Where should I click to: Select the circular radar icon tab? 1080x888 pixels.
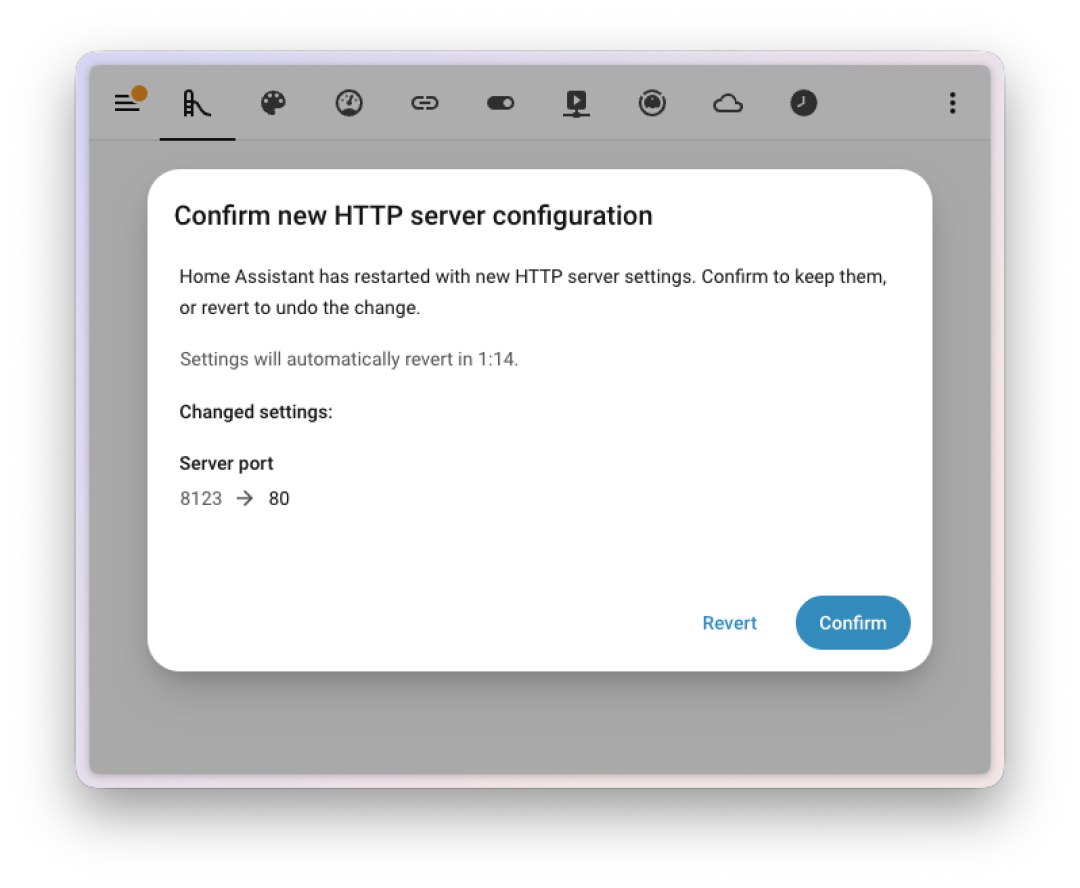coord(652,103)
